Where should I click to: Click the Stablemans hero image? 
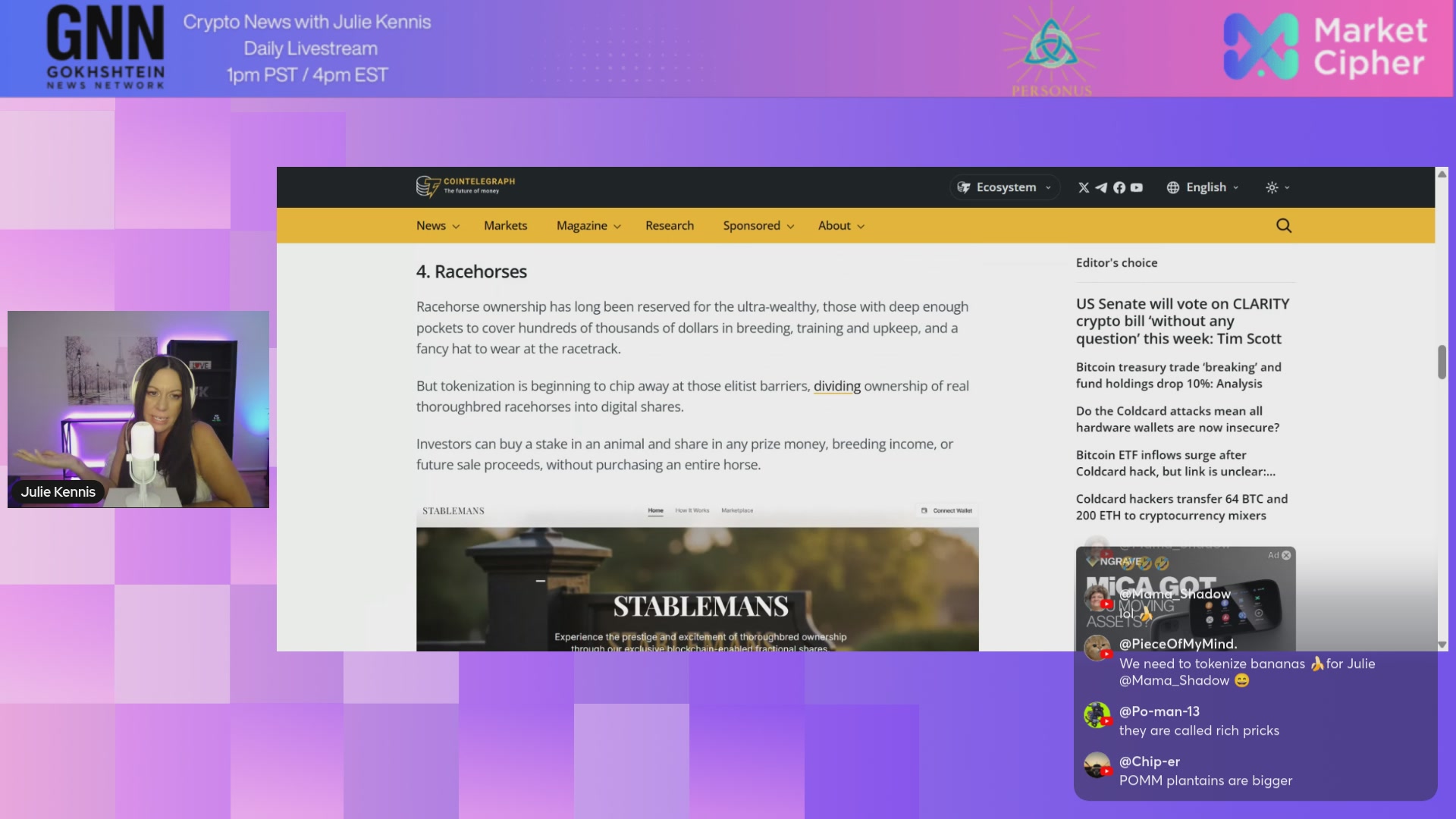(x=697, y=589)
